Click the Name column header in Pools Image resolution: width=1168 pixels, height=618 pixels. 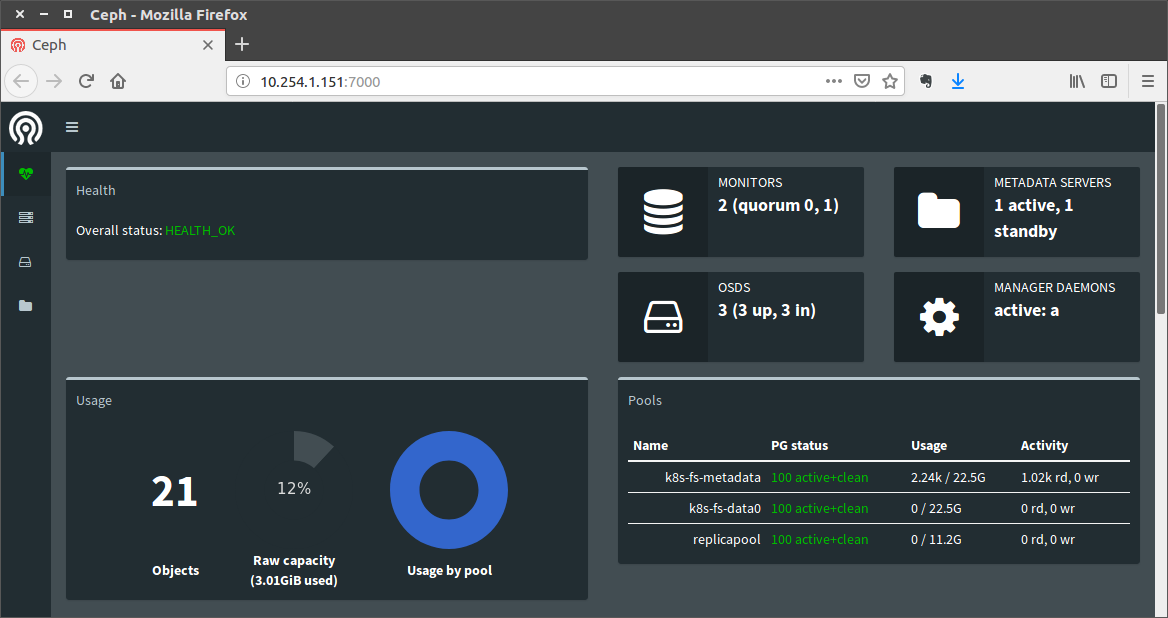pos(650,445)
